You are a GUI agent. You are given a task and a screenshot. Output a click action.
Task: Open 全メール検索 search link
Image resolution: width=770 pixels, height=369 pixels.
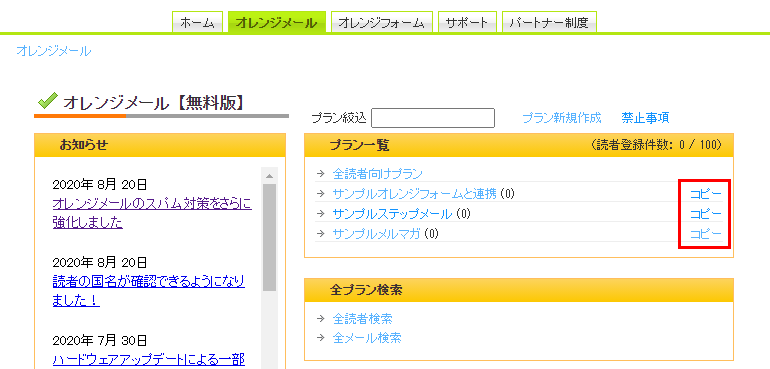click(367, 338)
